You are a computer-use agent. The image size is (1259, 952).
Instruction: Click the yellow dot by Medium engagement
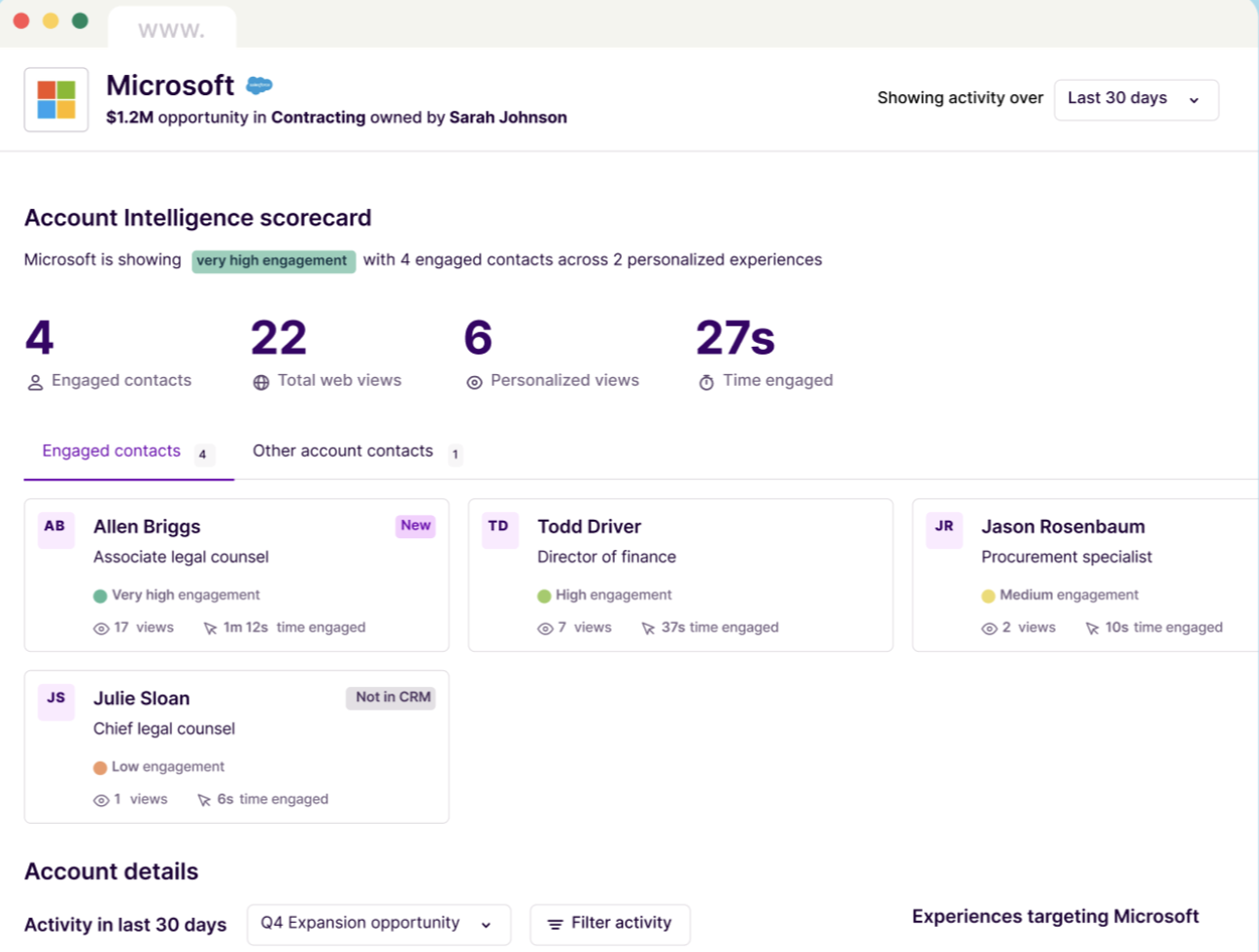pos(988,595)
